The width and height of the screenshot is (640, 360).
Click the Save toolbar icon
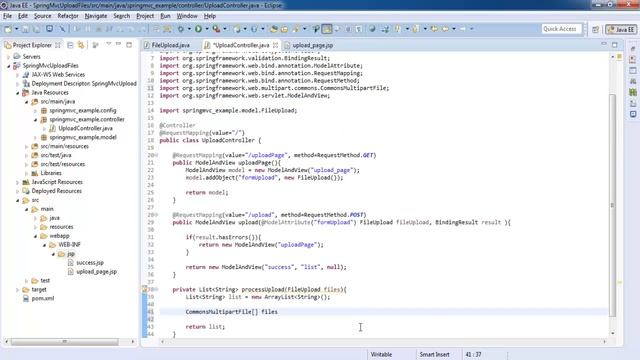25,29
